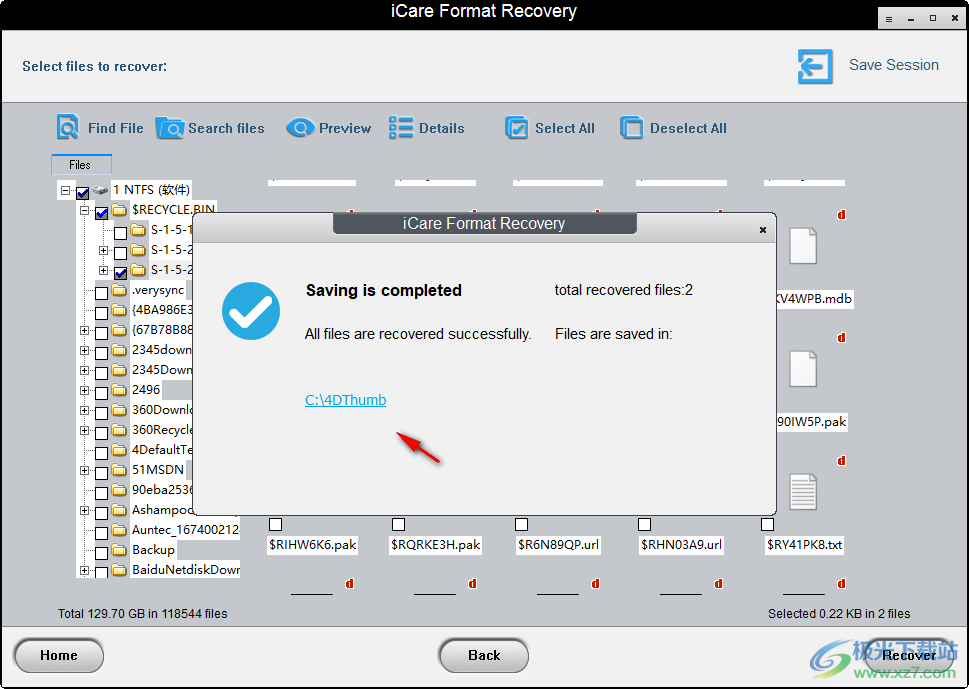Expand the 51MSDN folder node
969x689 pixels.
pos(85,470)
